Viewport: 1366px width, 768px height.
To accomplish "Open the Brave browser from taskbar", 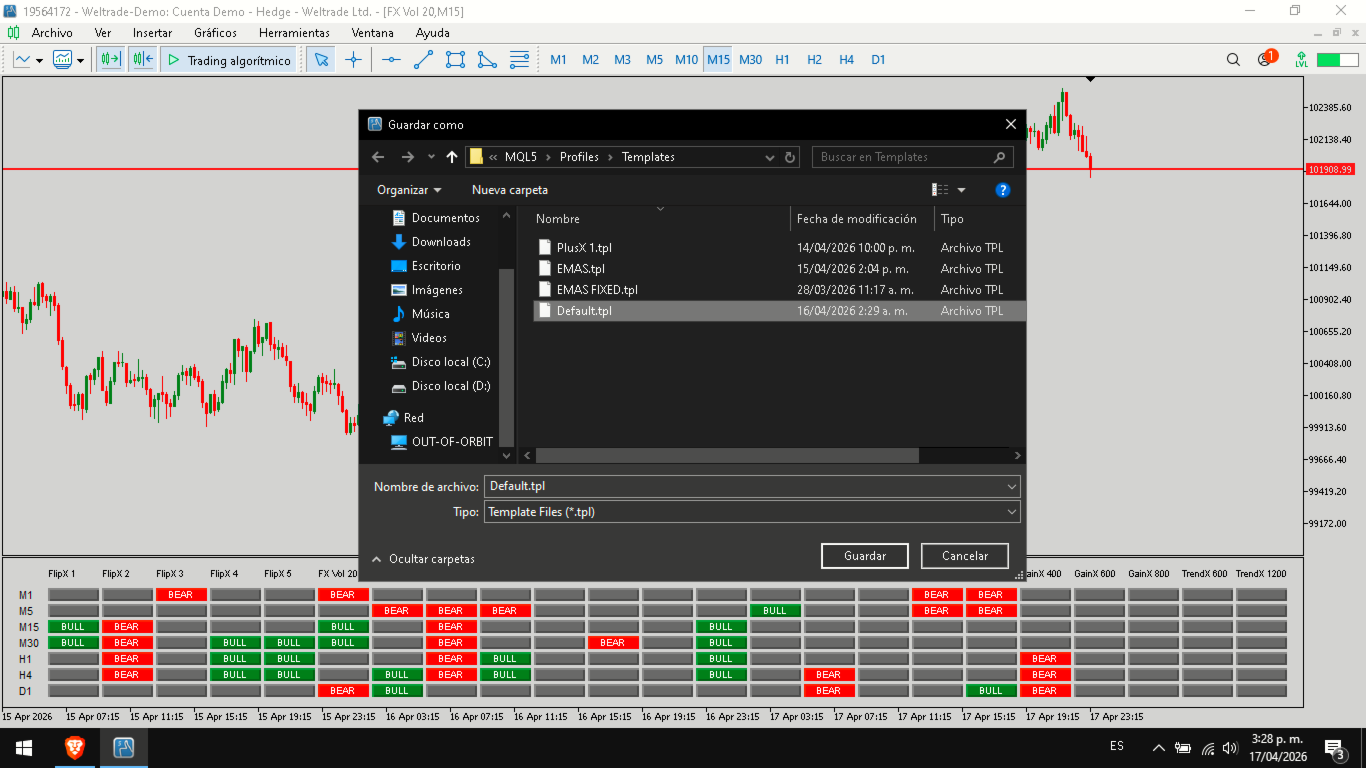I will pos(74,747).
